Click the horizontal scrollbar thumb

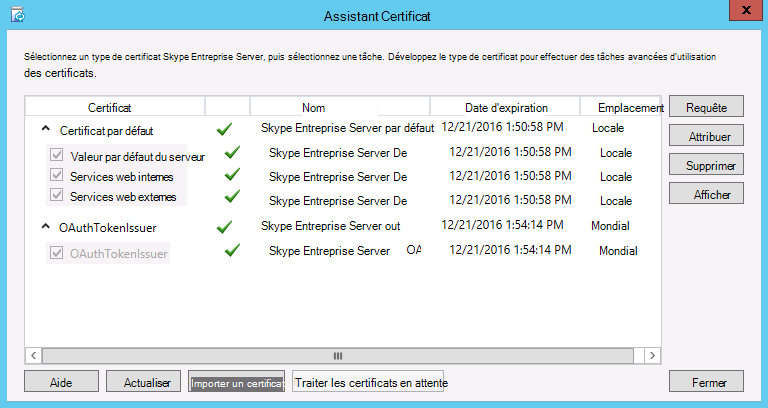click(337, 356)
